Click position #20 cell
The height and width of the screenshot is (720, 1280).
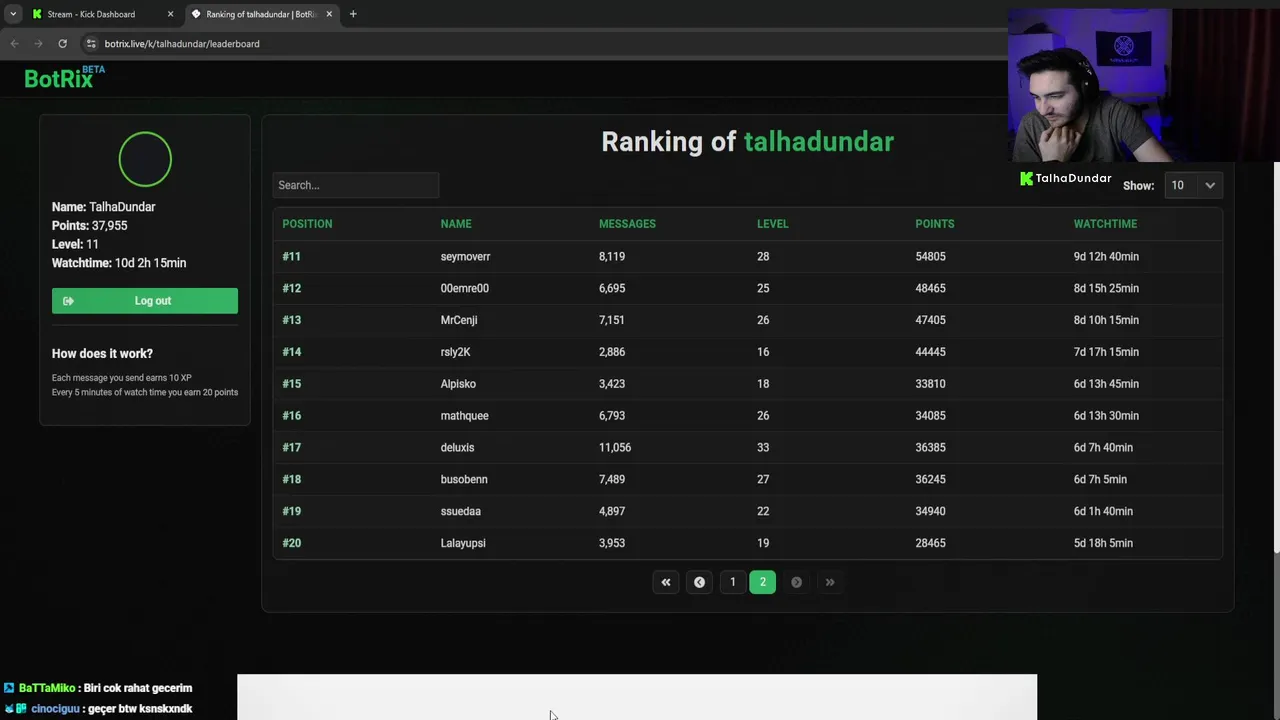click(291, 543)
